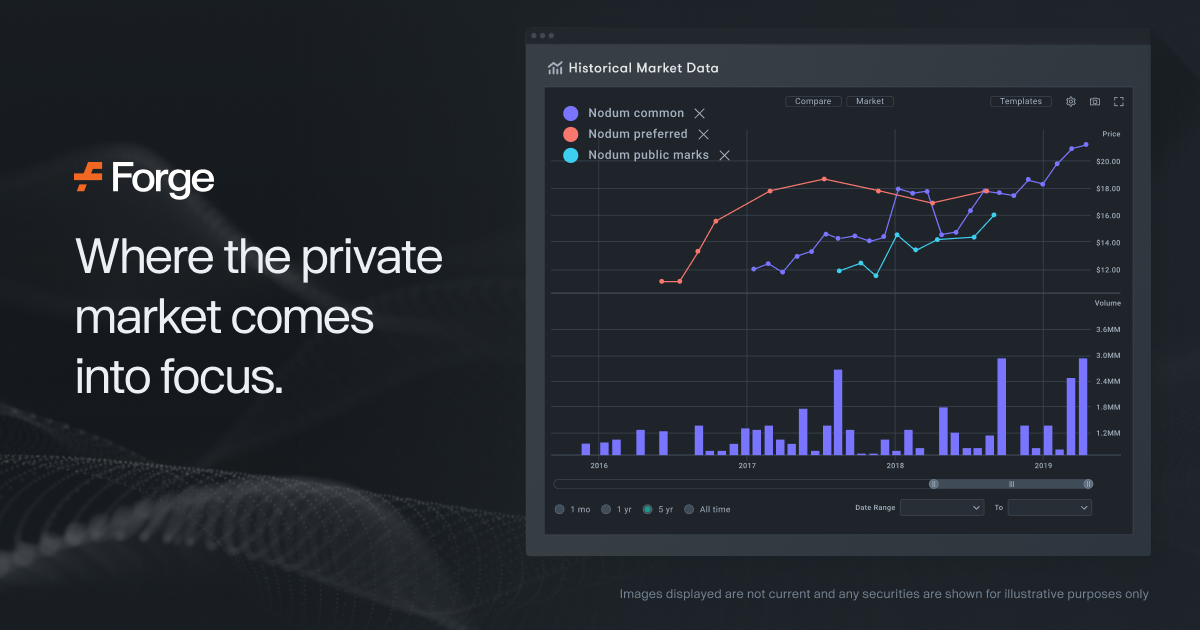Remove the Nodum public marks series
The height and width of the screenshot is (630, 1200).
(725, 156)
